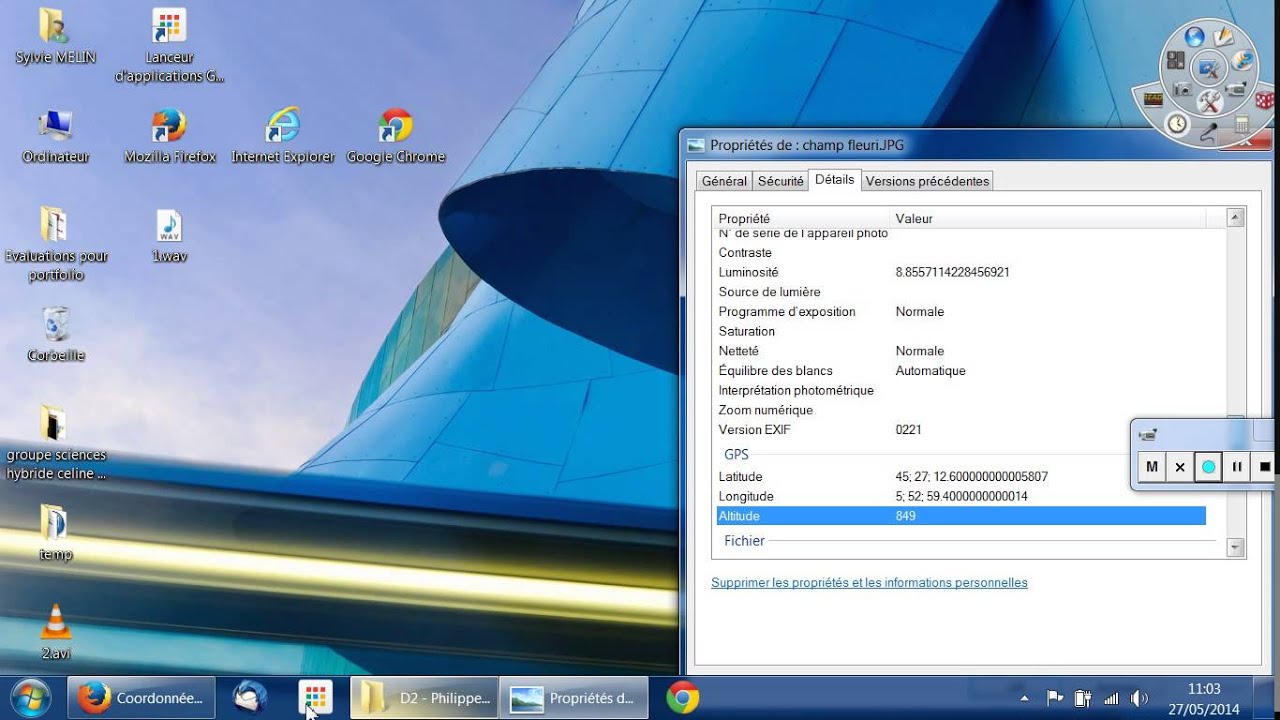Click the LED display icon in circular launcher

pos(1153,99)
